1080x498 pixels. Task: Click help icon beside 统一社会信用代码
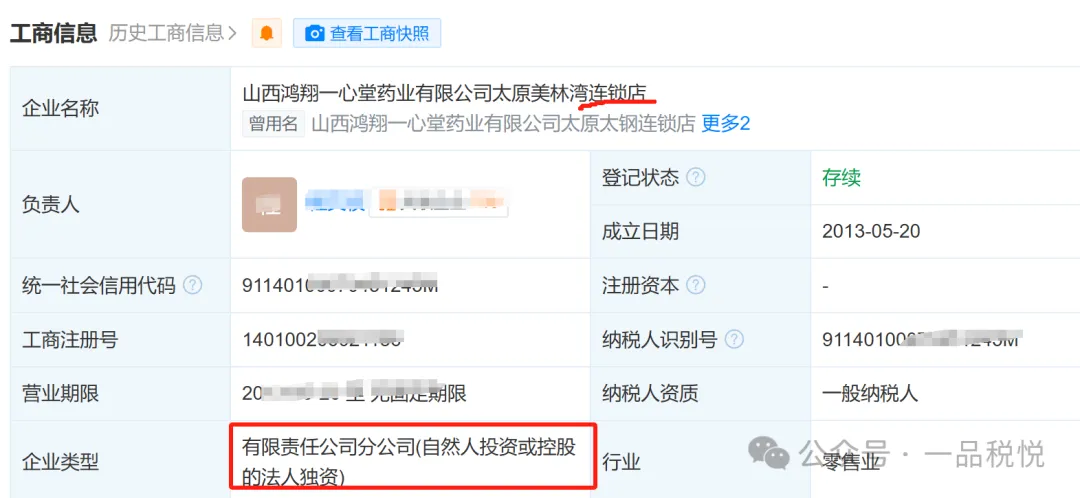pyautogui.click(x=193, y=284)
